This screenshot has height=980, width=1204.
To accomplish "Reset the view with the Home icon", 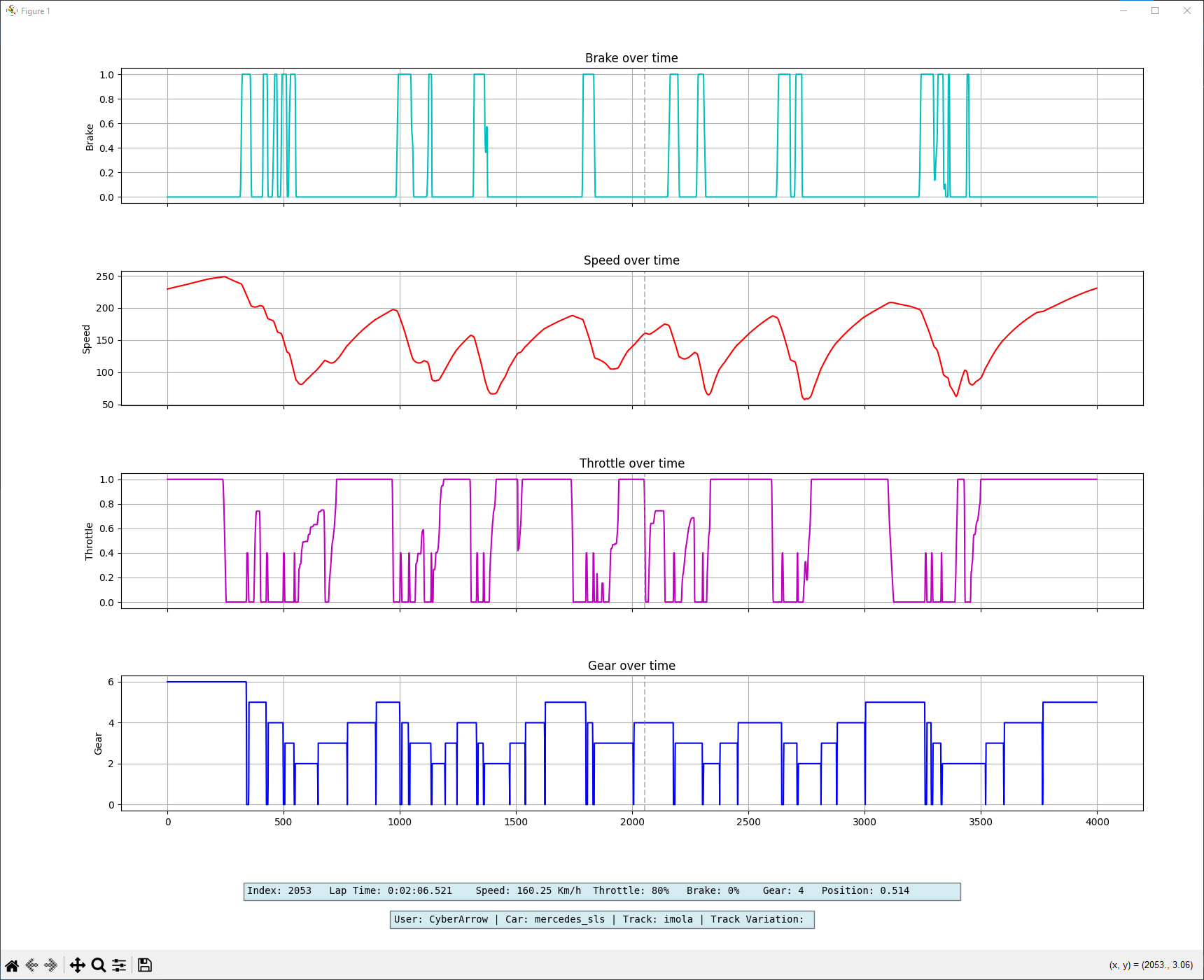I will pyautogui.click(x=12, y=965).
